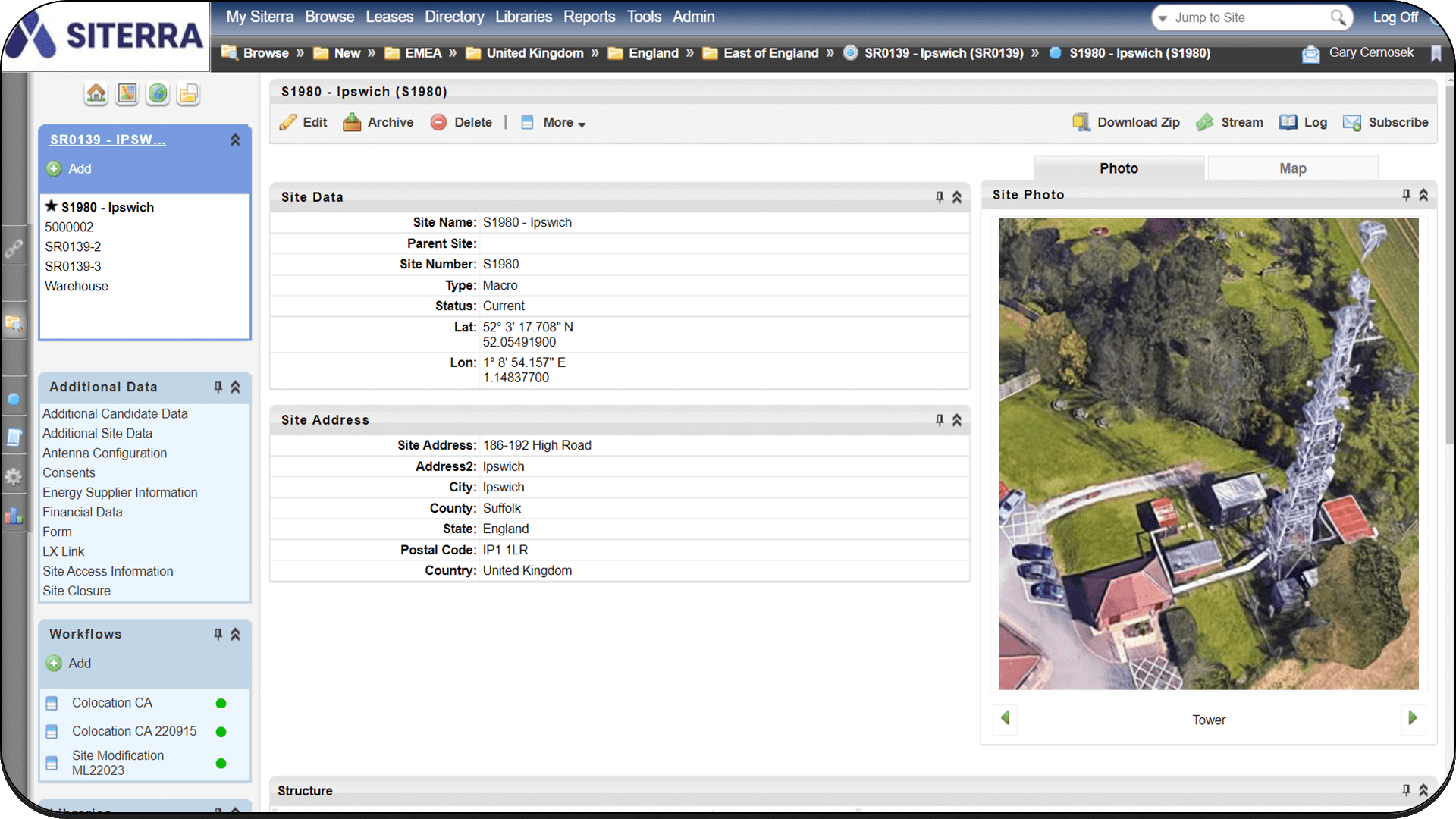Image resolution: width=1456 pixels, height=819 pixels.
Task: Collapse the Site Address panel
Action: (957, 420)
